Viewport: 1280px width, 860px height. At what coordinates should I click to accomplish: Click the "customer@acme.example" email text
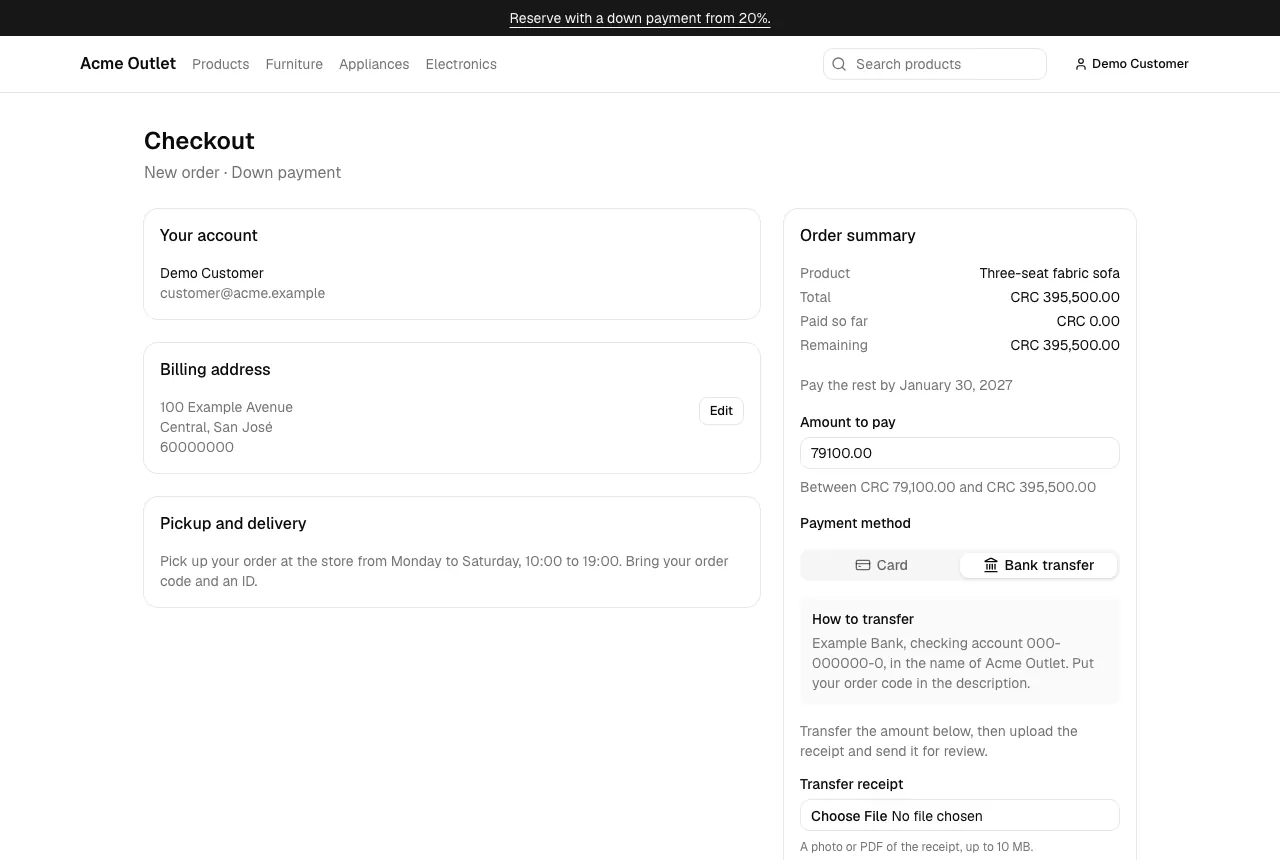(x=242, y=293)
